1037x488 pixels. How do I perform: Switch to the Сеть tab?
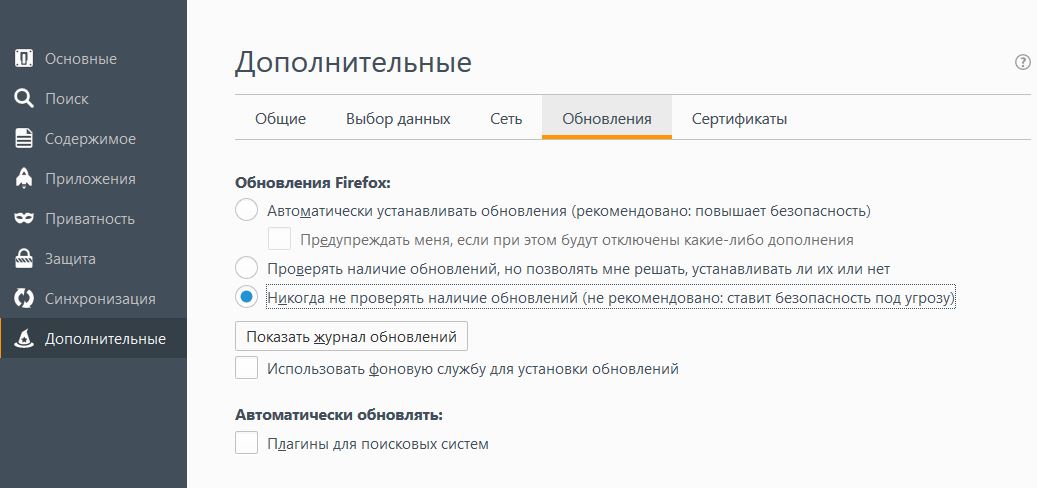pyautogui.click(x=506, y=118)
